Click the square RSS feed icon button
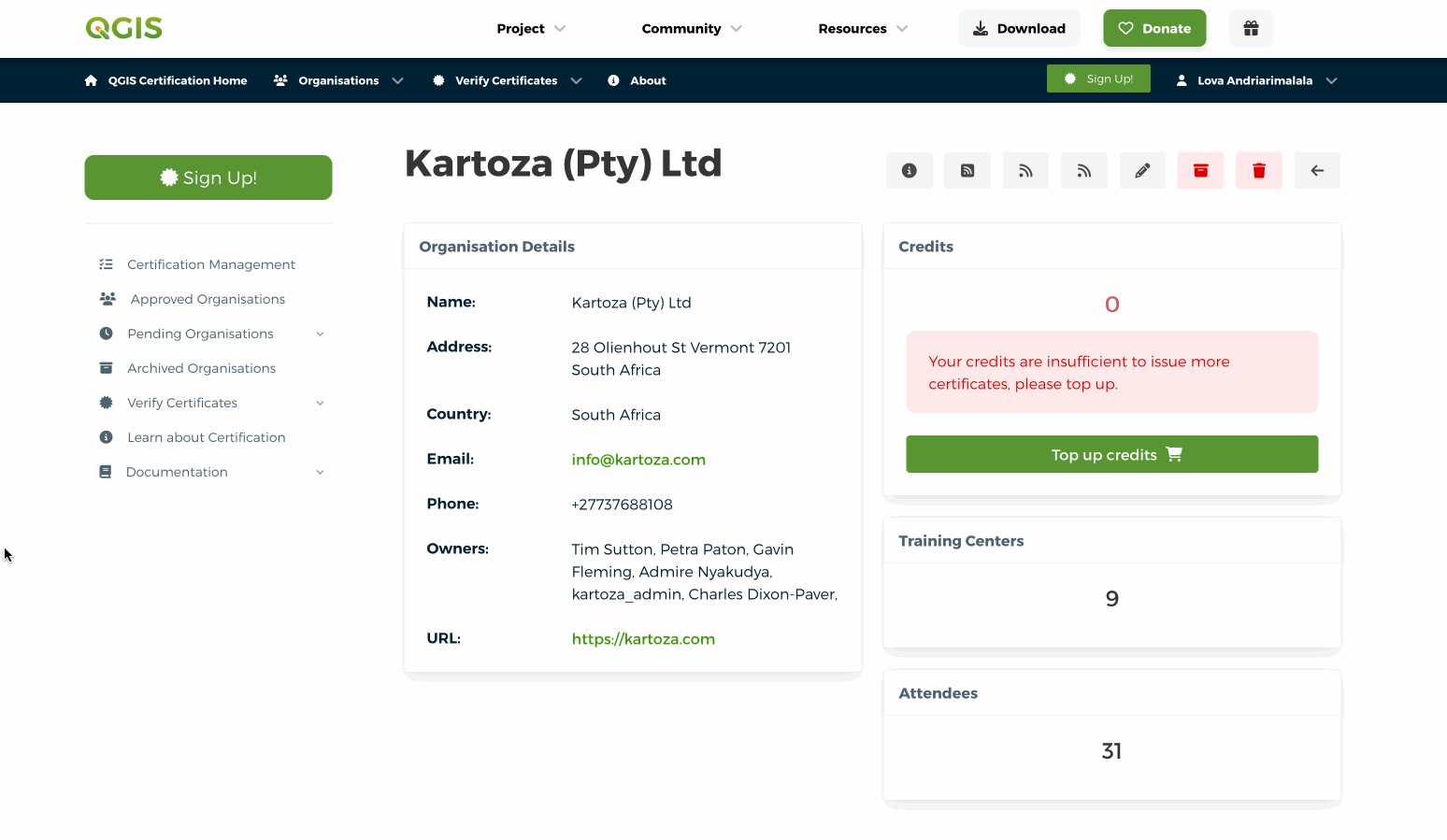The image size is (1447, 840). pyautogui.click(x=967, y=171)
